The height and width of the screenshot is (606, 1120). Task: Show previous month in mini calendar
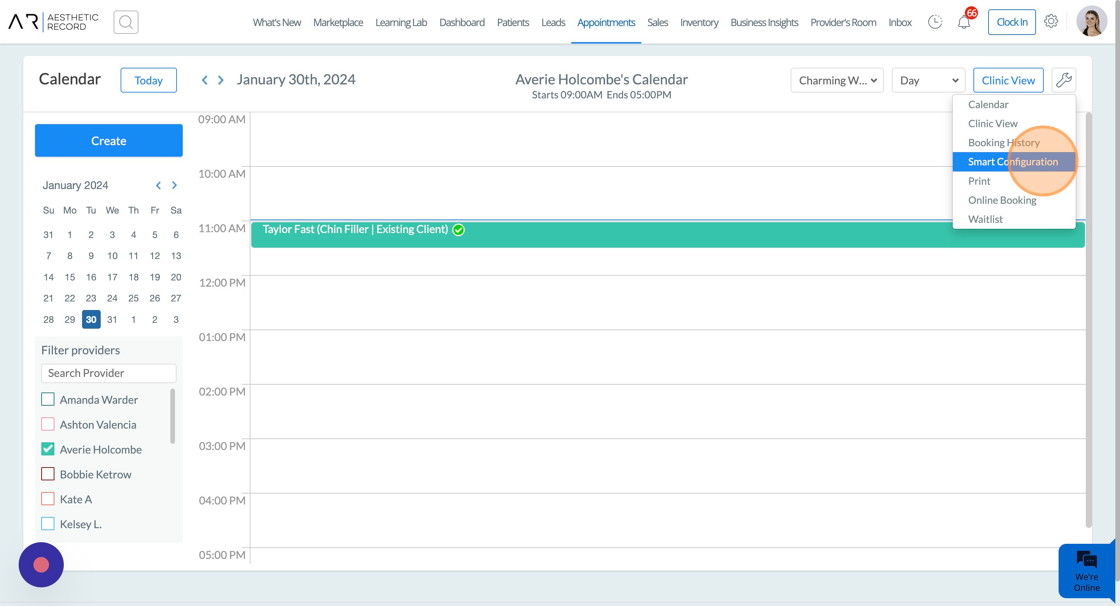pos(159,185)
